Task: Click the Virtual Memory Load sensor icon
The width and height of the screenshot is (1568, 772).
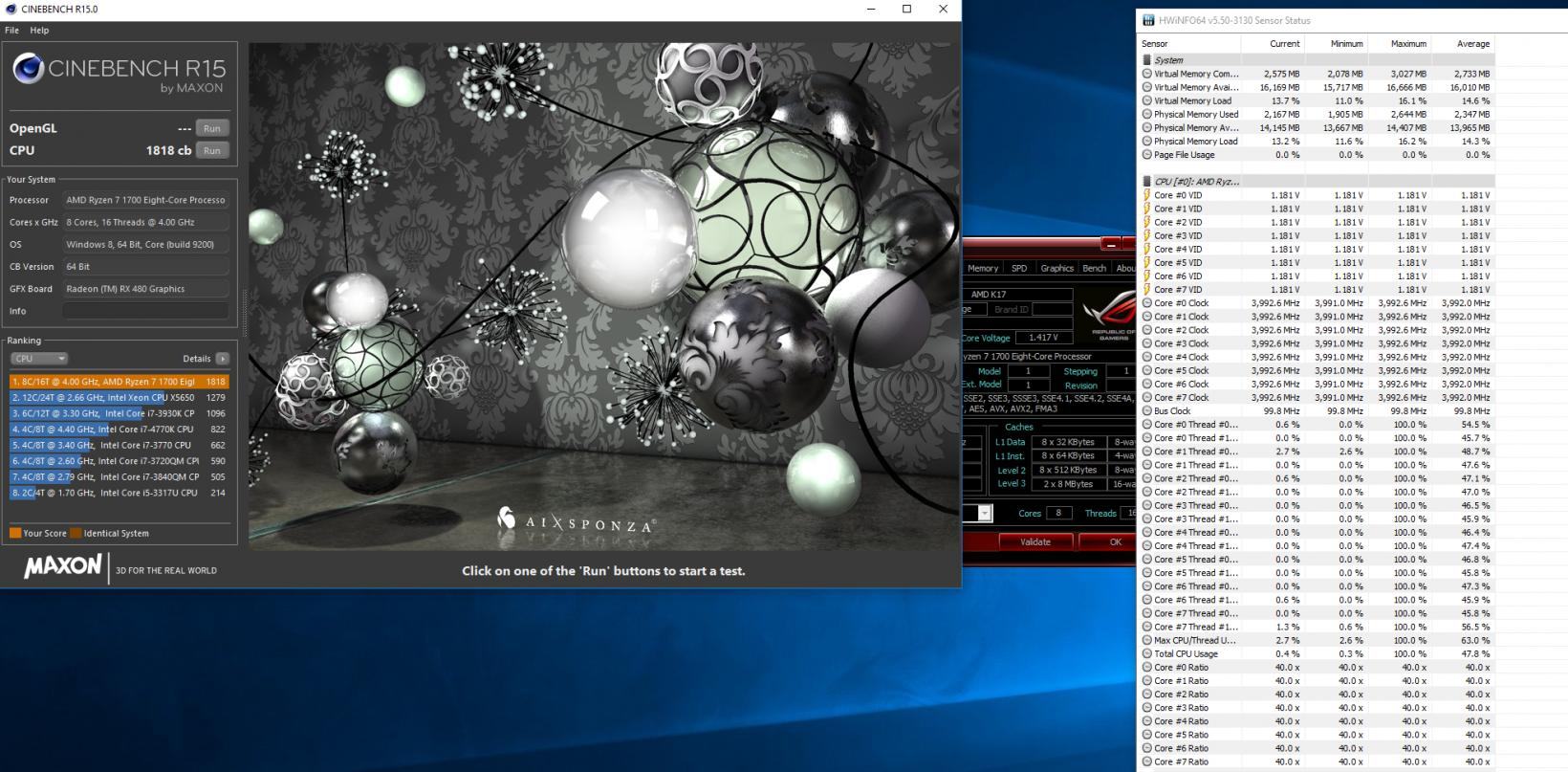Action: (1147, 100)
